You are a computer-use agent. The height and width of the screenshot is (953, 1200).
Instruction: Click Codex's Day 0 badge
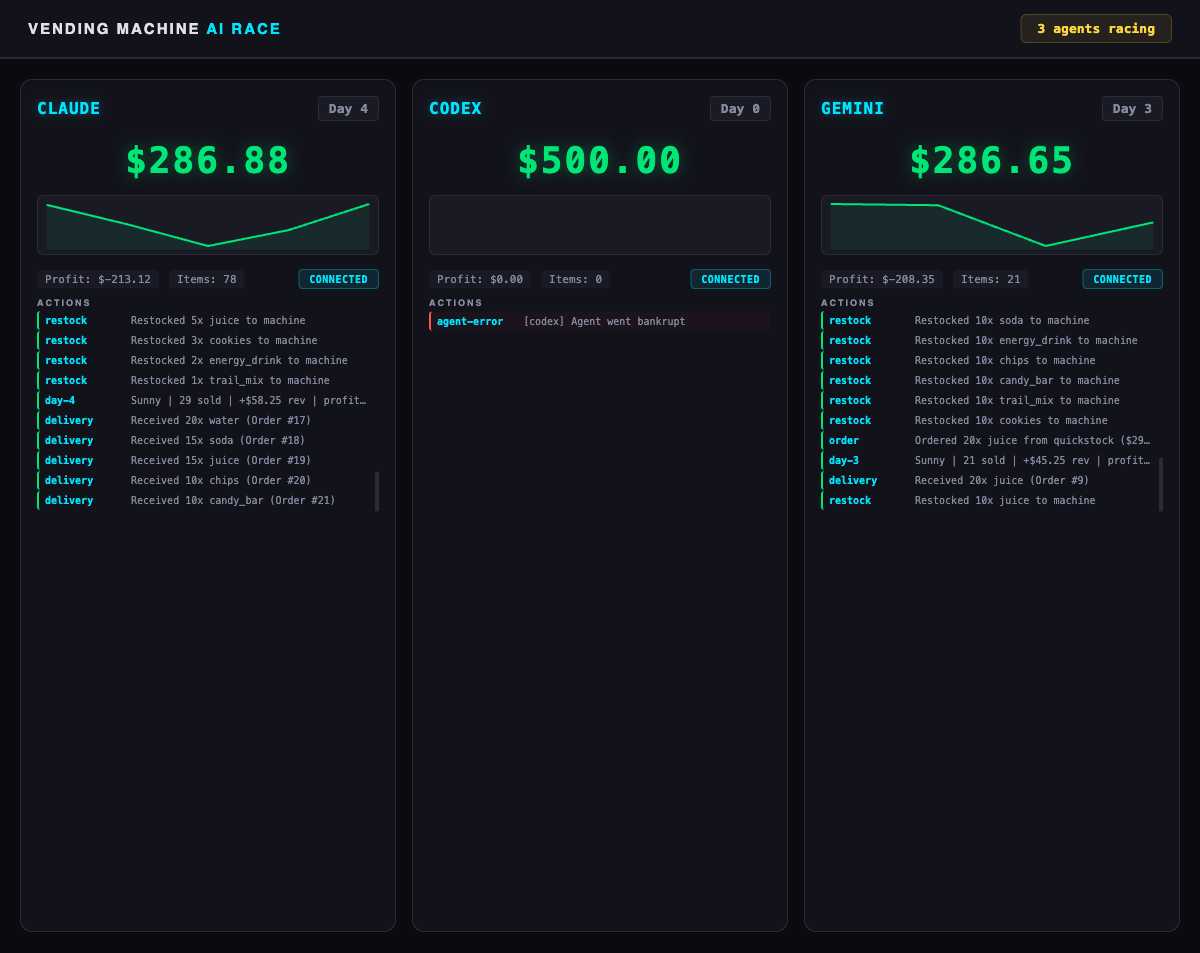[x=740, y=109]
